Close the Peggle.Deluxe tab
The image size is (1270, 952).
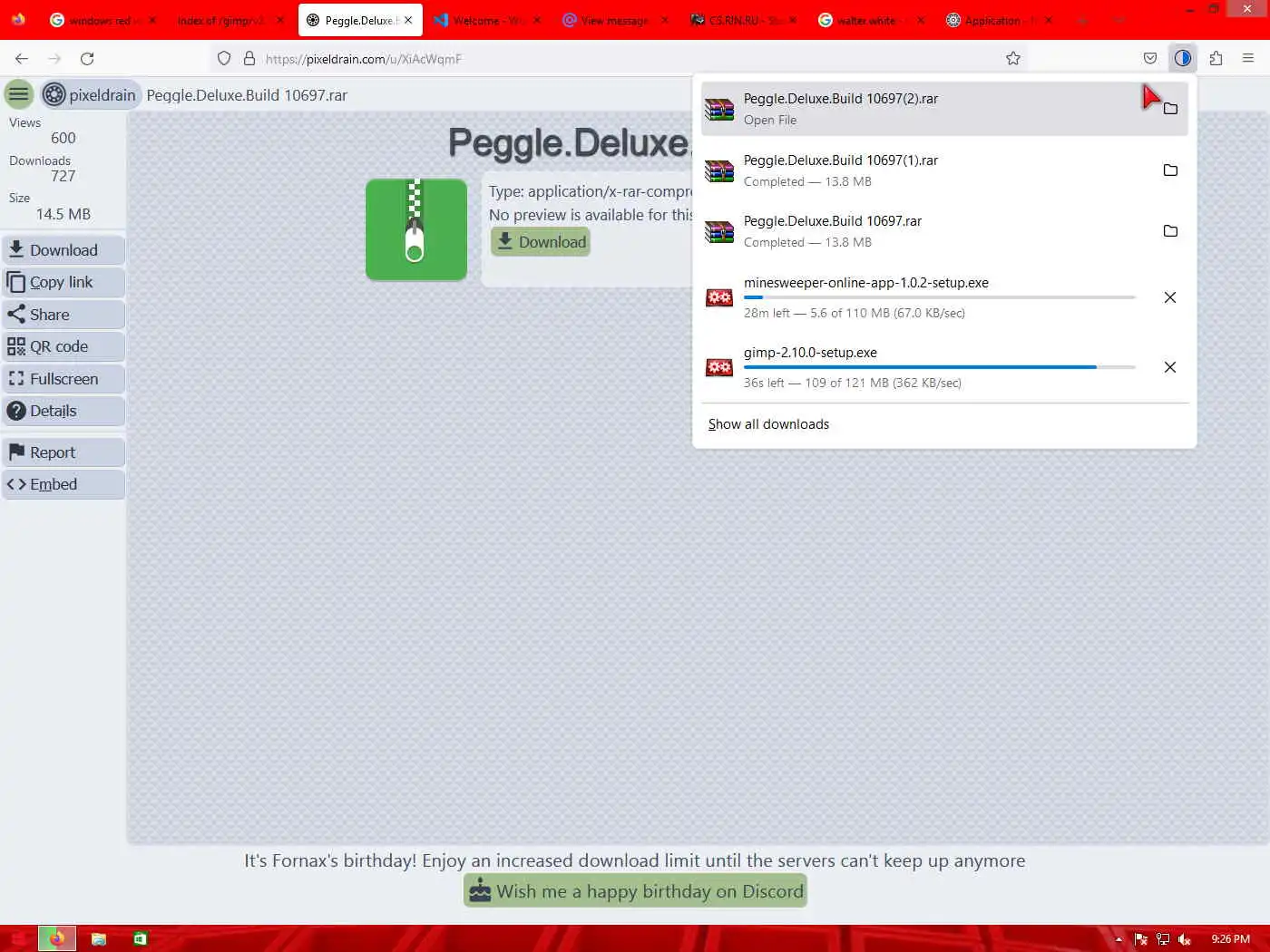pyautogui.click(x=408, y=20)
